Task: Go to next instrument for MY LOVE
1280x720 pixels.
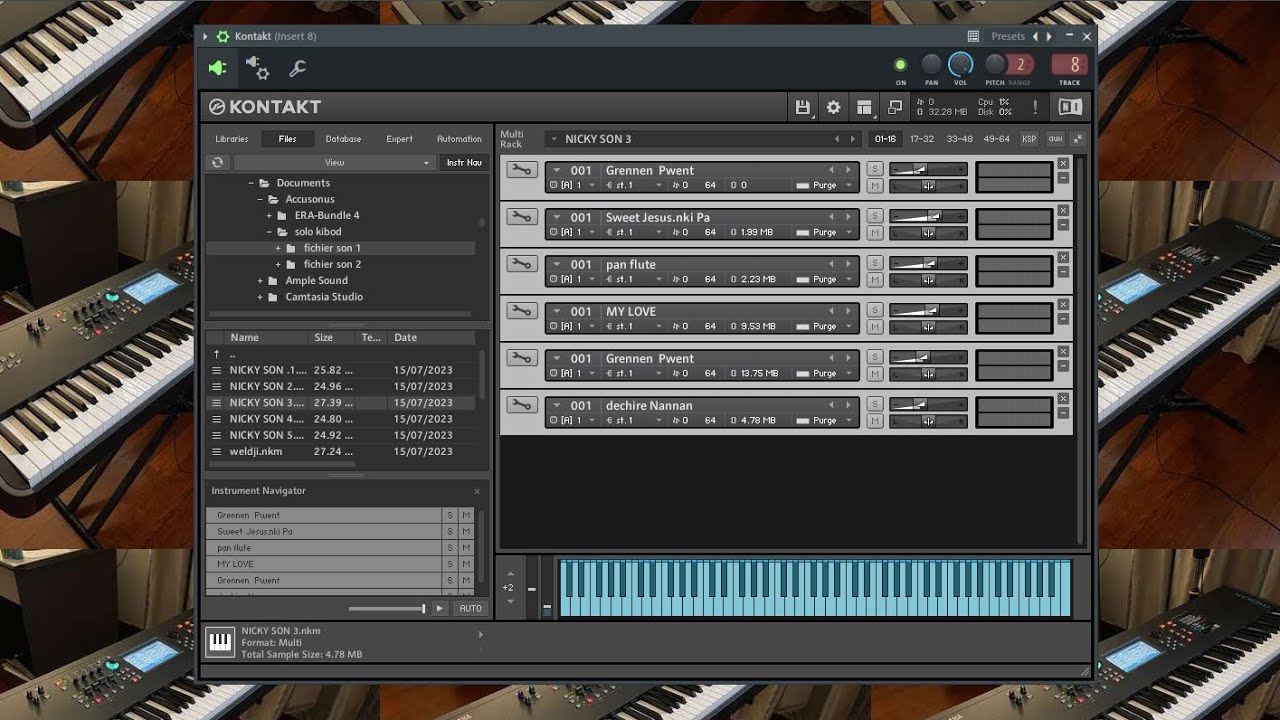Action: click(848, 311)
